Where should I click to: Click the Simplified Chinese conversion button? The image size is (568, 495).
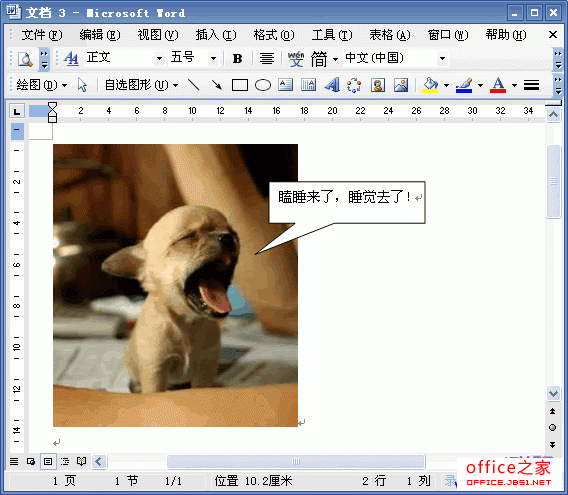pos(319,58)
